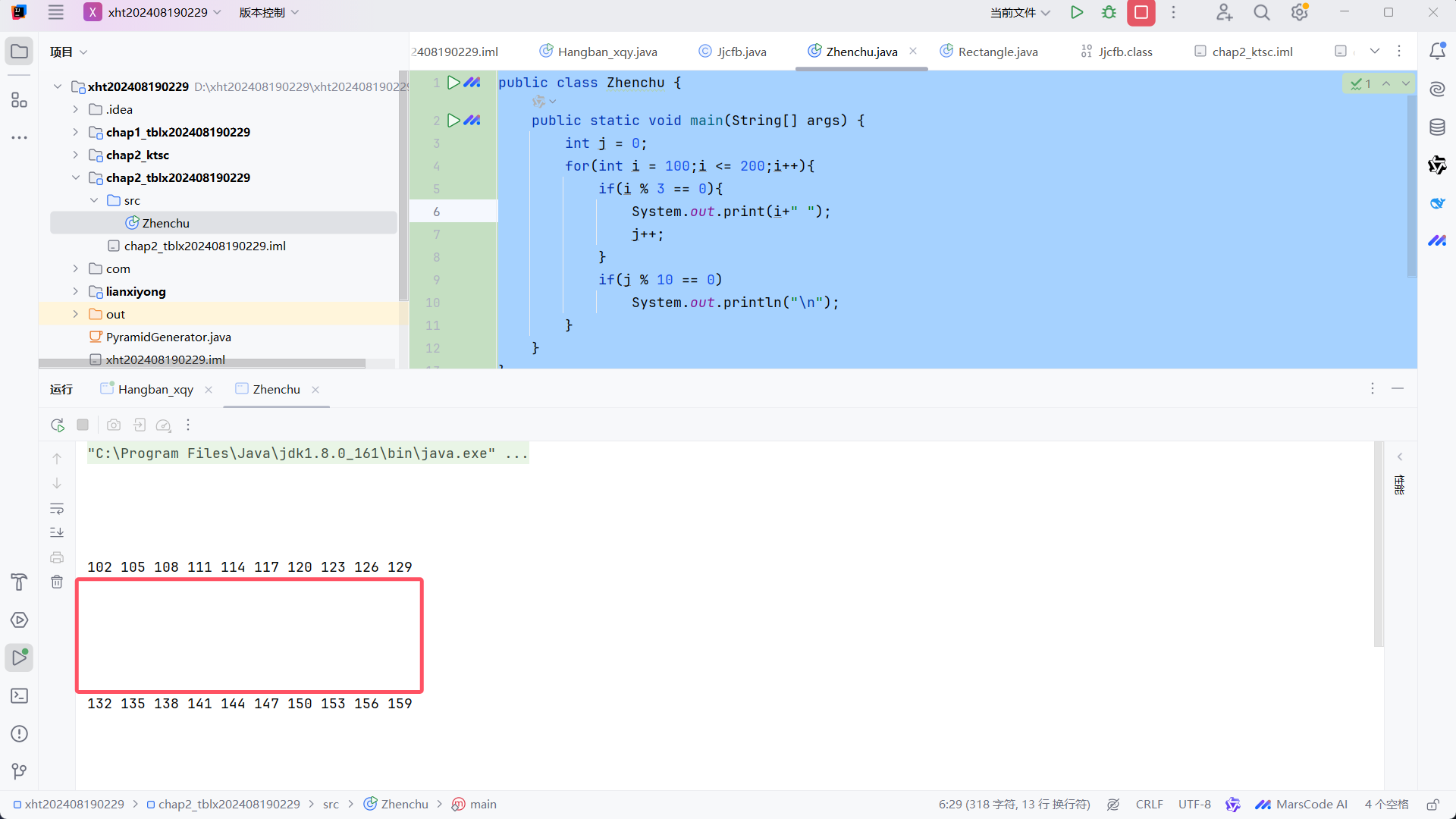This screenshot has width=1456, height=819.
Task: Collapse chap2_tblx202408190229 module
Action: [75, 177]
